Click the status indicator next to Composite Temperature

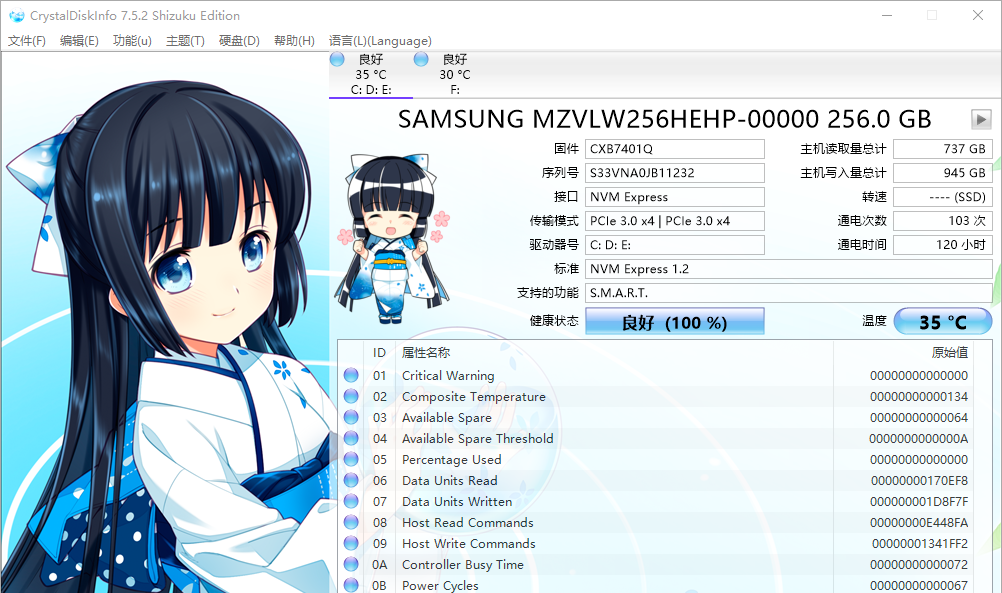click(x=350, y=396)
